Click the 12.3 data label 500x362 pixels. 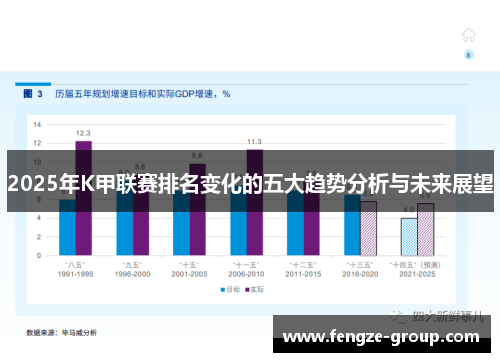(83, 133)
